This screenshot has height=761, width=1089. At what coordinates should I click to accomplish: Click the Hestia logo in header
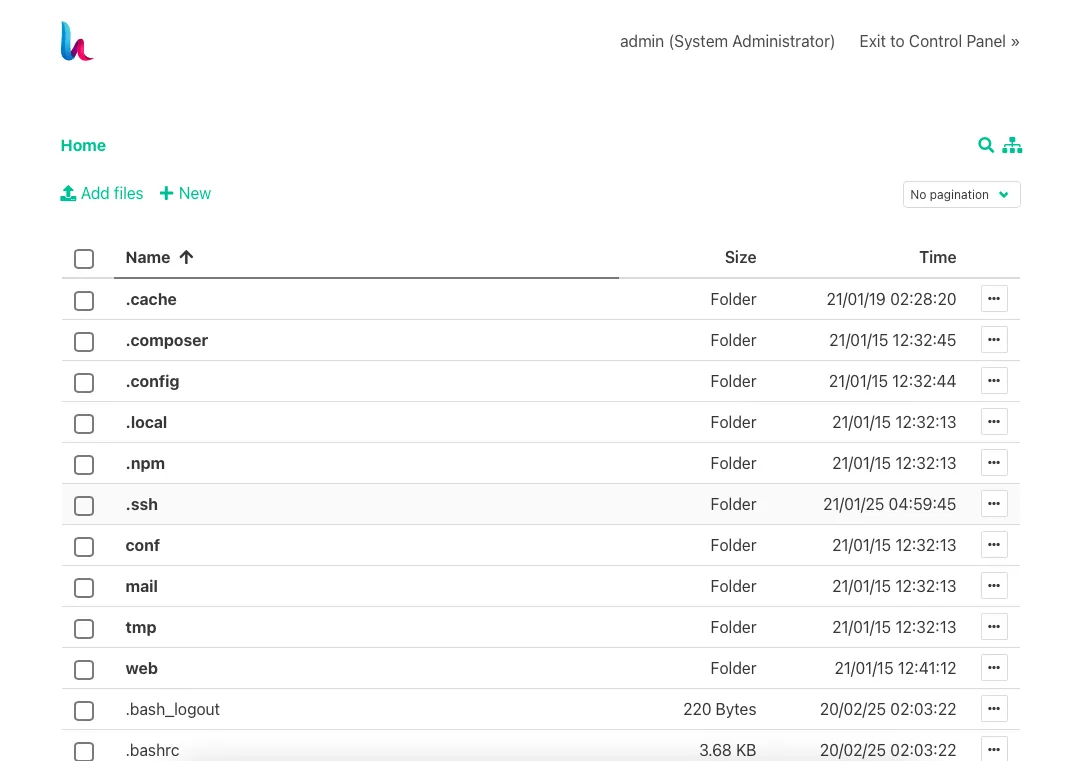pos(77,42)
